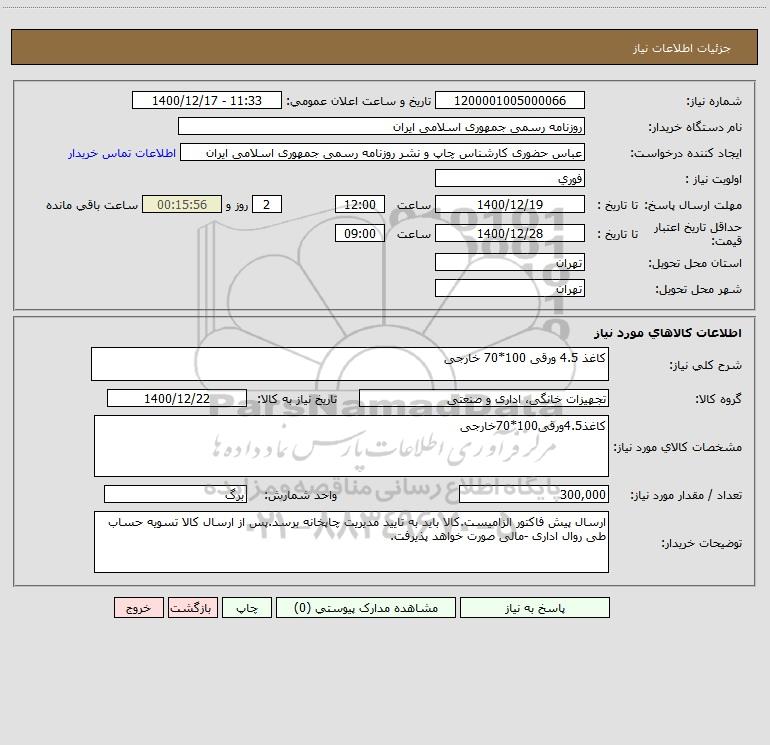
Task: Click the label تاریخ نیاز به کالا
Action: 297,399
